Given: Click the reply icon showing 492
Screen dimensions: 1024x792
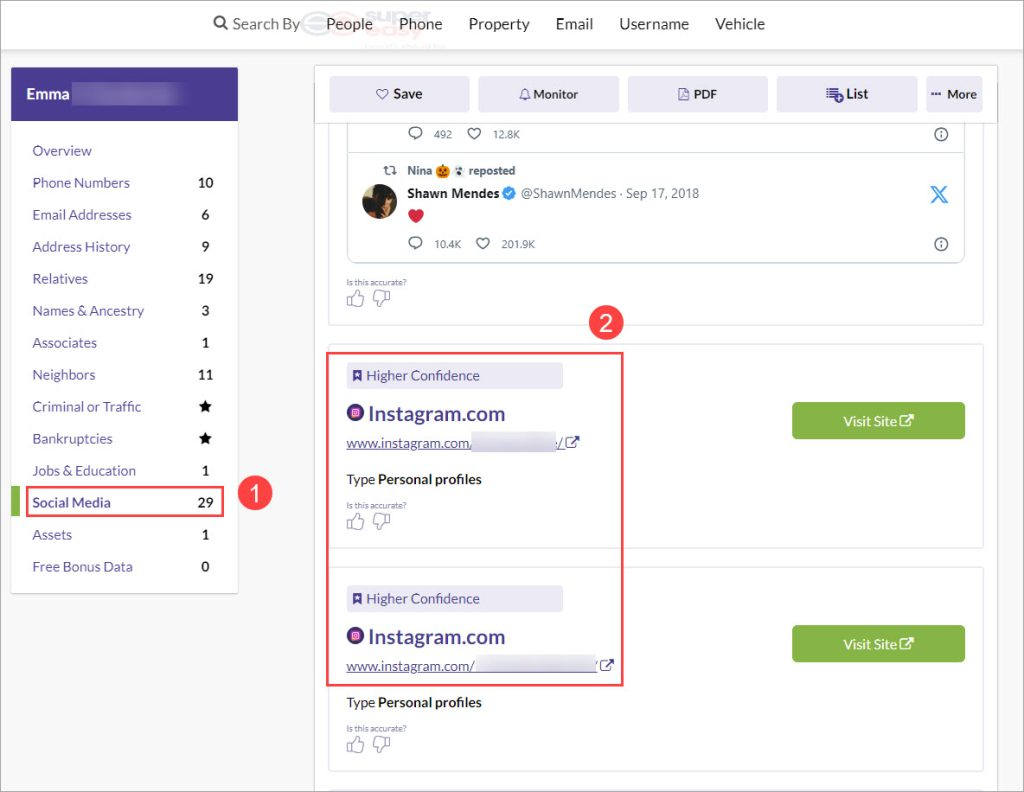Looking at the screenshot, I should [415, 134].
